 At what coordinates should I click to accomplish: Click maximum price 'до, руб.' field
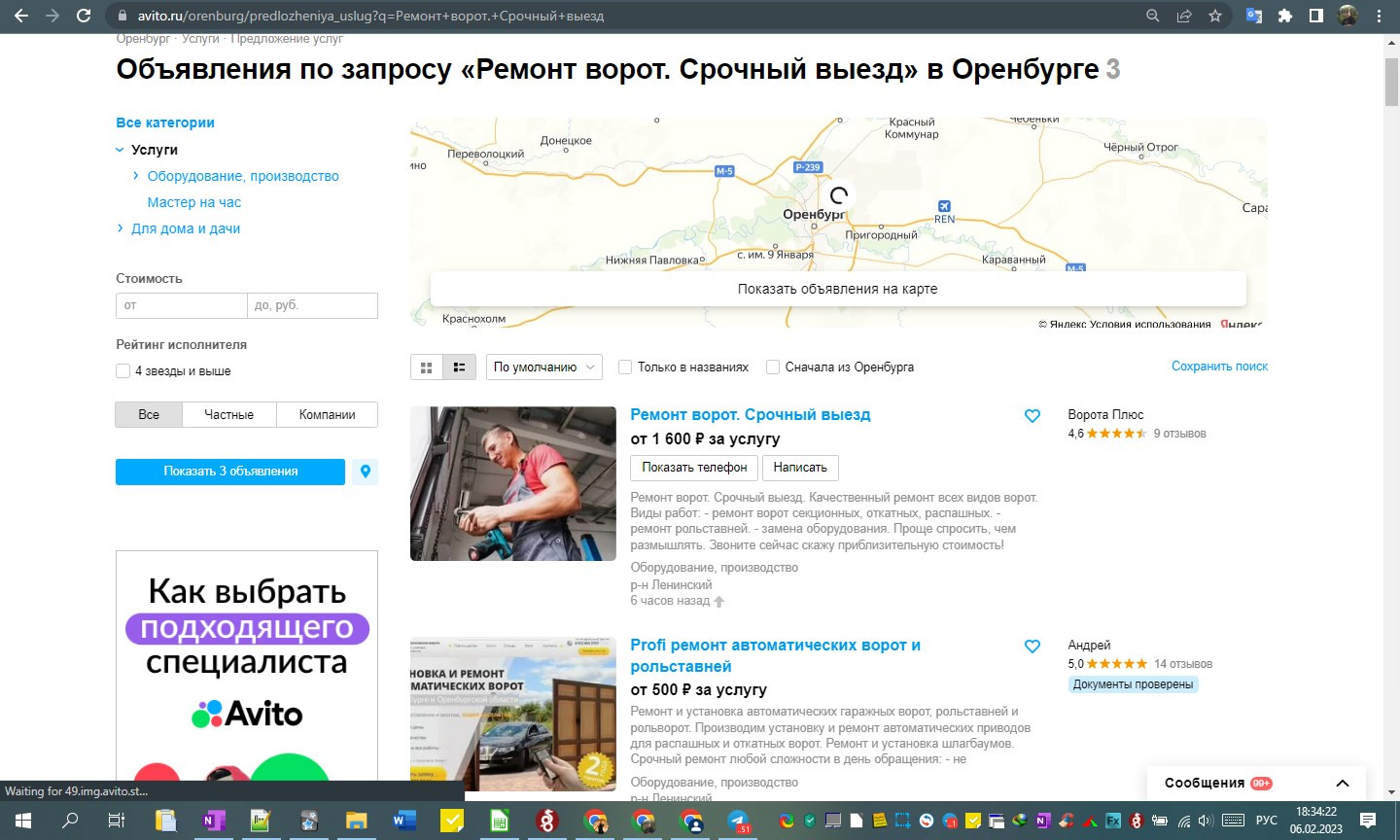tap(312, 305)
